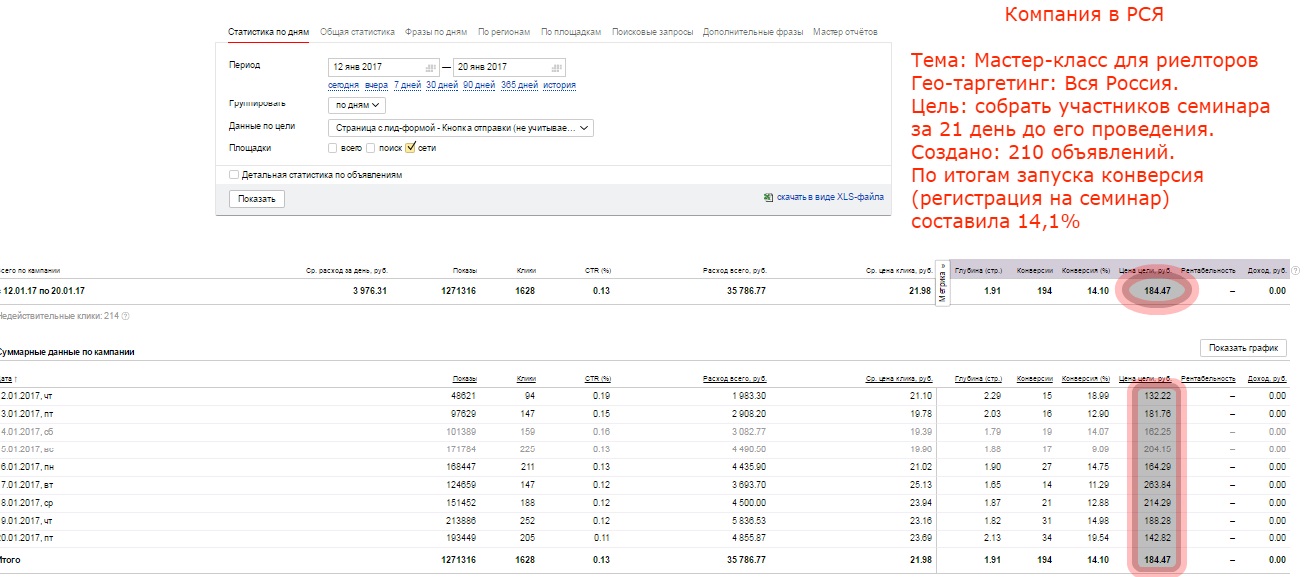This screenshot has height=577, width=1308.
Task: Open the по дням grouping dropdown
Action: pos(357,105)
